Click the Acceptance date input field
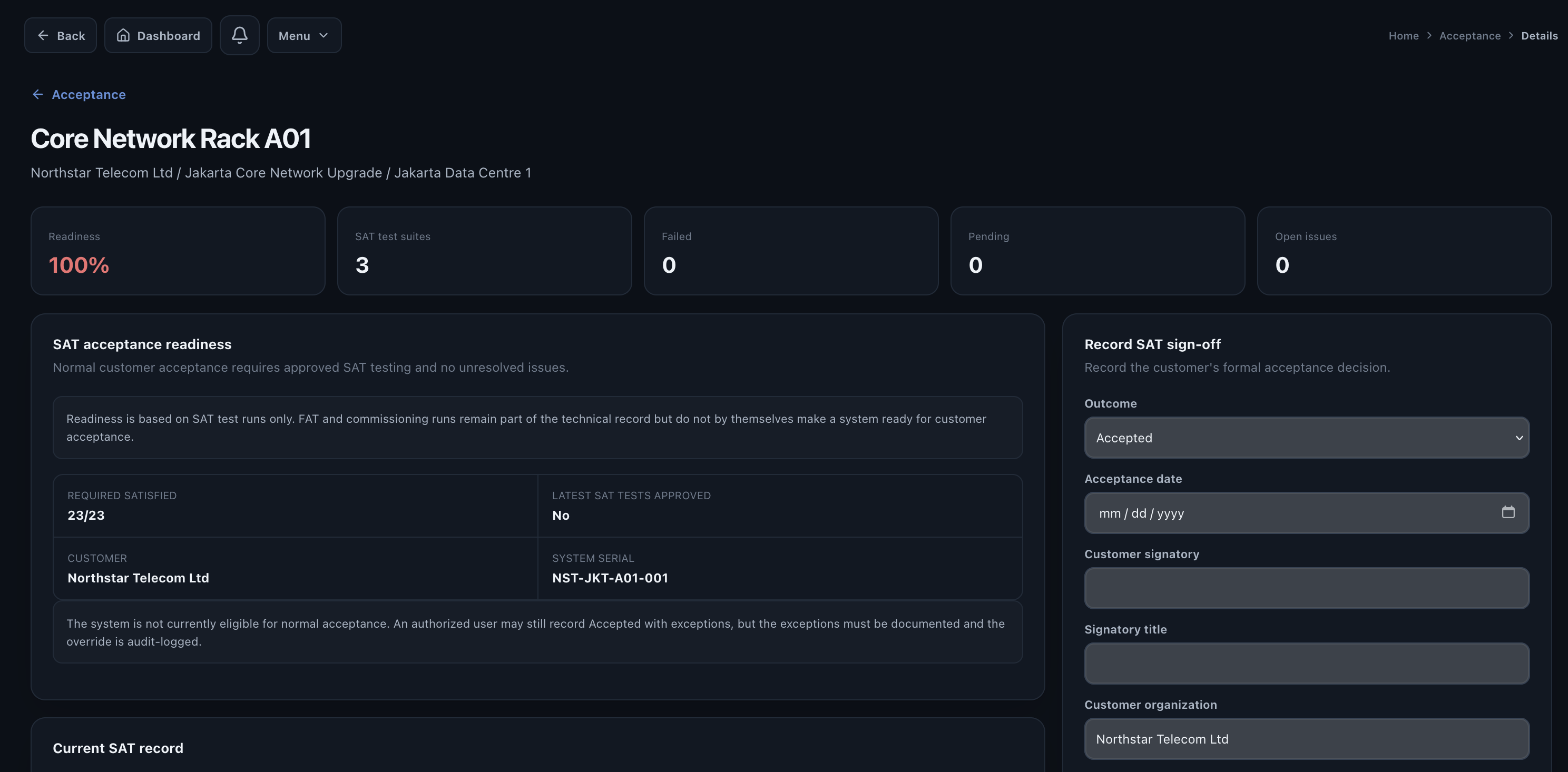 [x=1306, y=513]
